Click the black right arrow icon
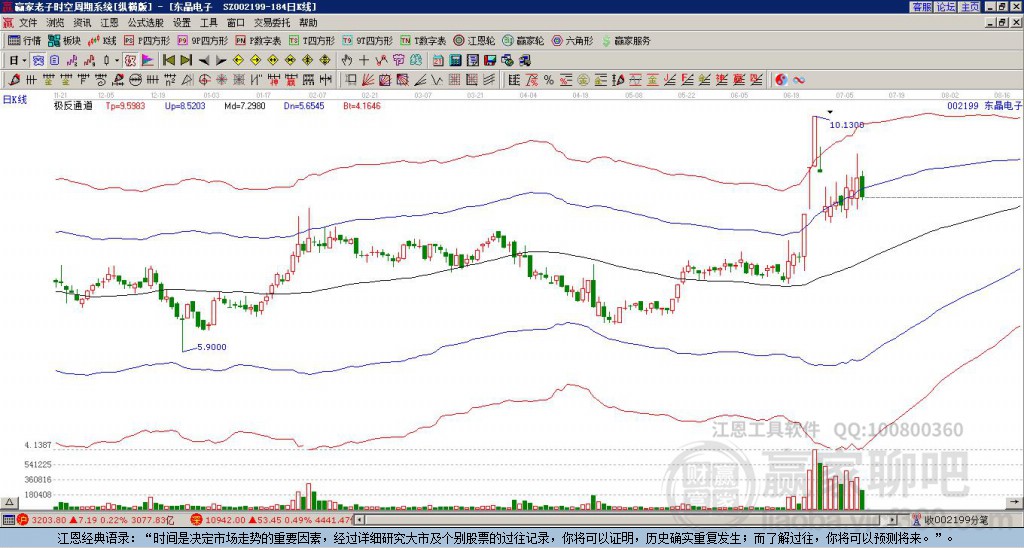 pos(221,61)
